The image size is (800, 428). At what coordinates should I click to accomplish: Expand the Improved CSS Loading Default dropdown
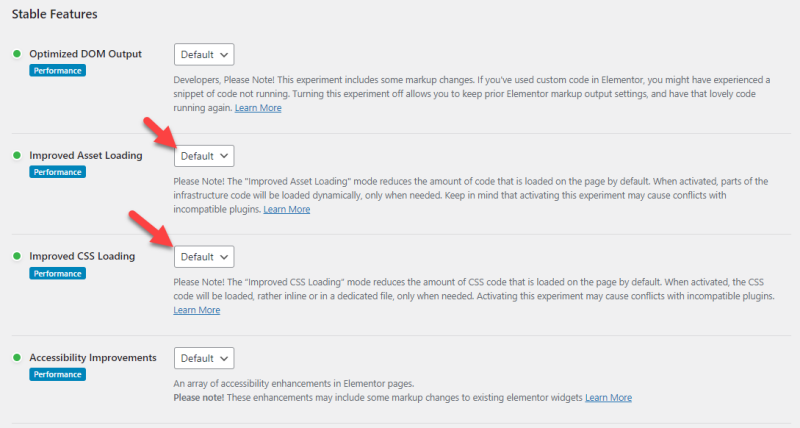[204, 257]
